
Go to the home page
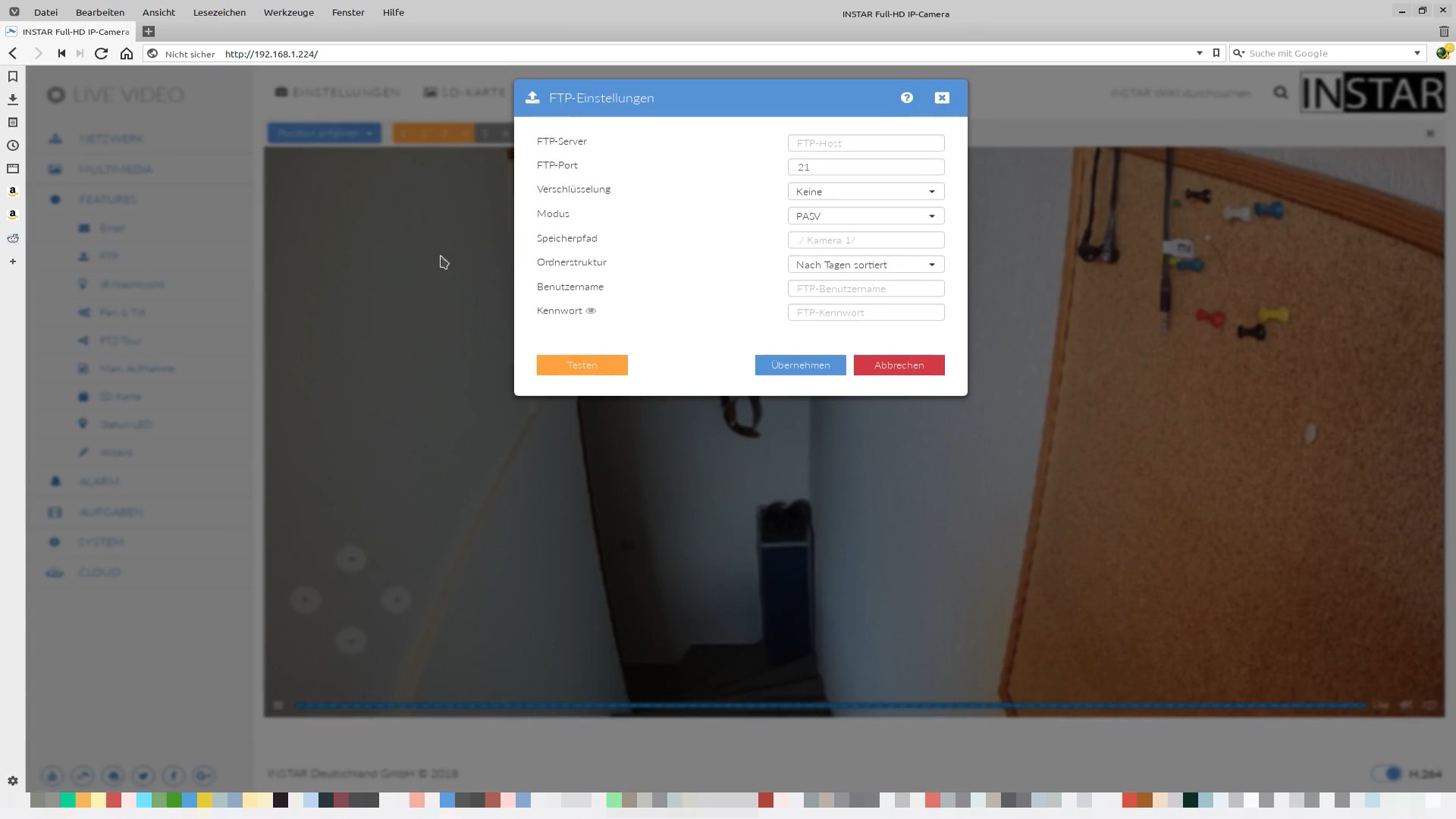click(127, 53)
